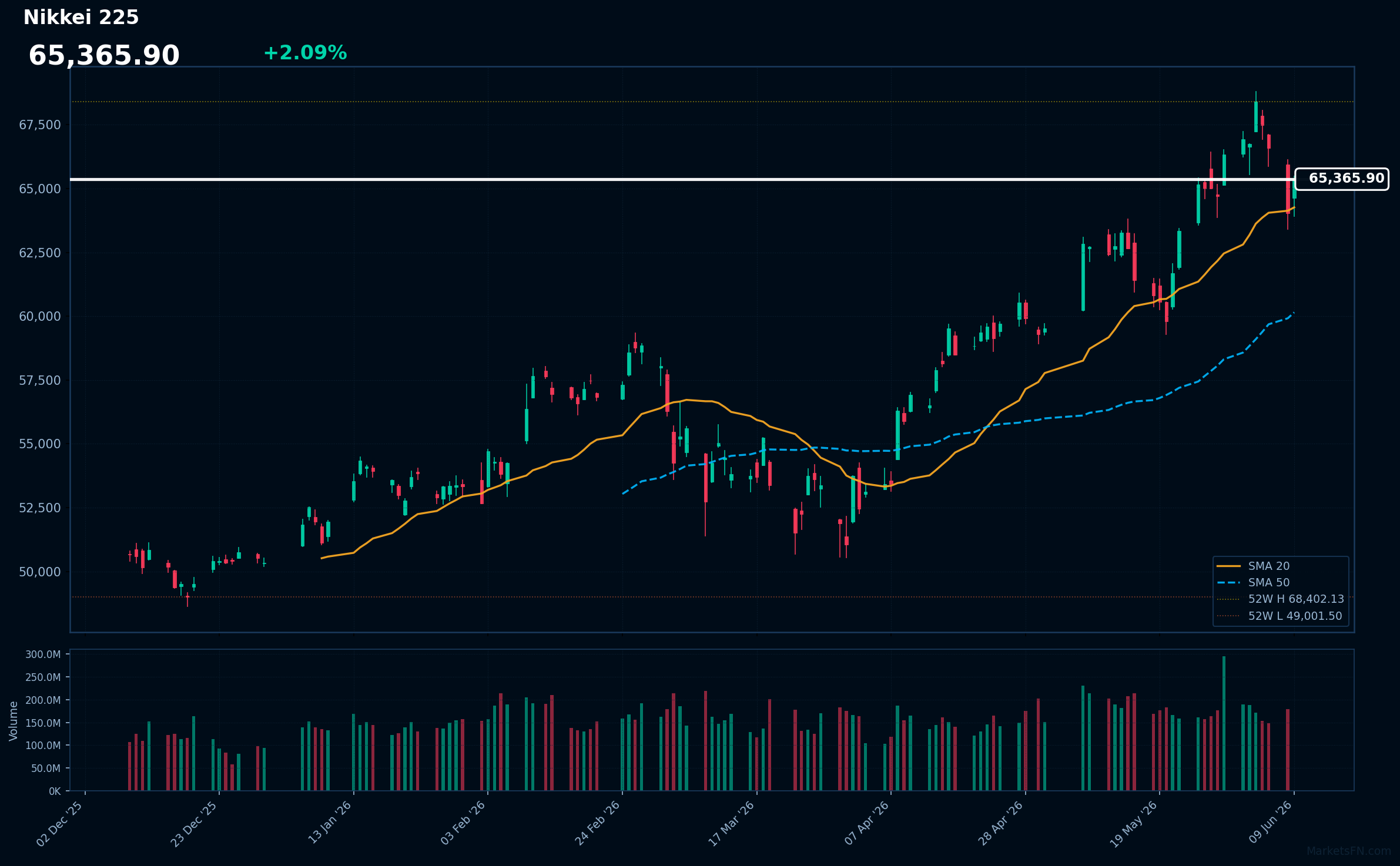The image size is (1400, 866).
Task: Click the 250.0M volume axis label
Action: [x=43, y=677]
